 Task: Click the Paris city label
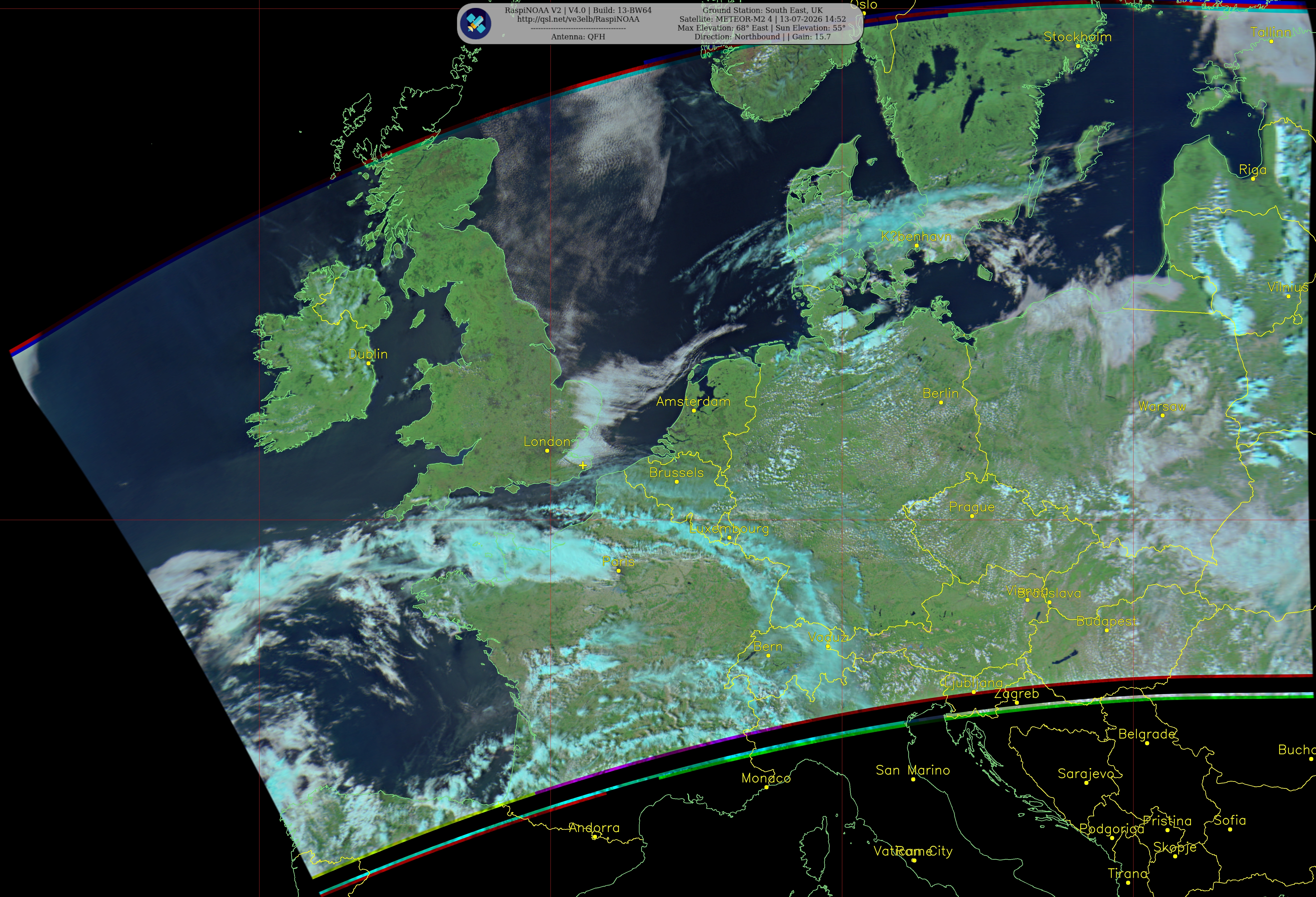point(618,562)
